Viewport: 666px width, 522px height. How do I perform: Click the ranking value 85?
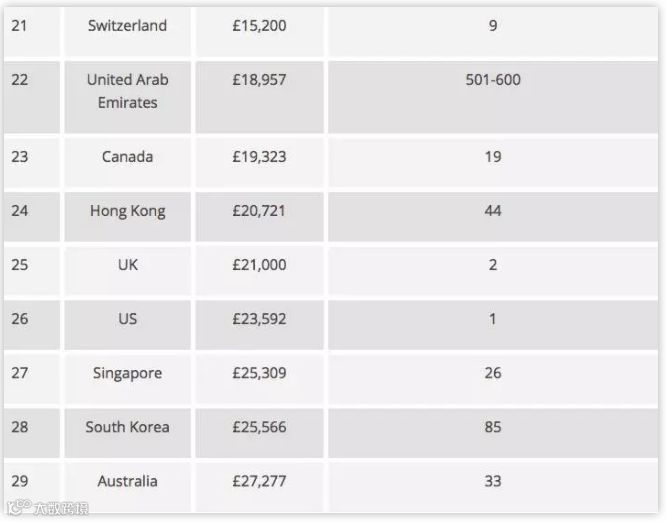(x=493, y=427)
